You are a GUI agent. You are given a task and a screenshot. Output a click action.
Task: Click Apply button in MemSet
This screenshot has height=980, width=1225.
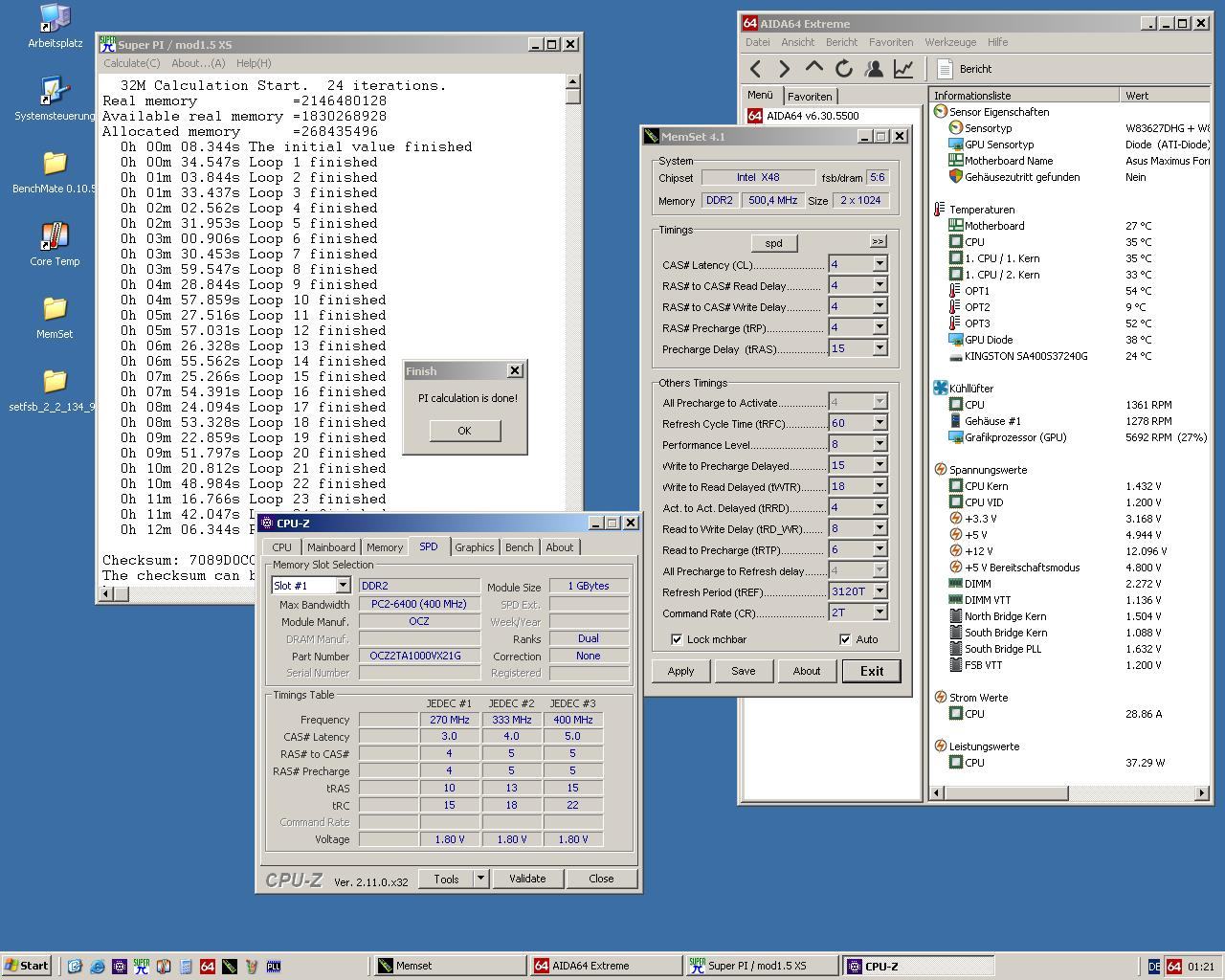pyautogui.click(x=680, y=671)
